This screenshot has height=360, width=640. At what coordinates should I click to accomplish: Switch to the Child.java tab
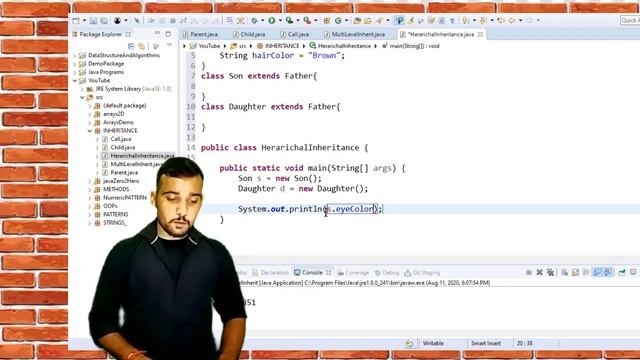249,34
